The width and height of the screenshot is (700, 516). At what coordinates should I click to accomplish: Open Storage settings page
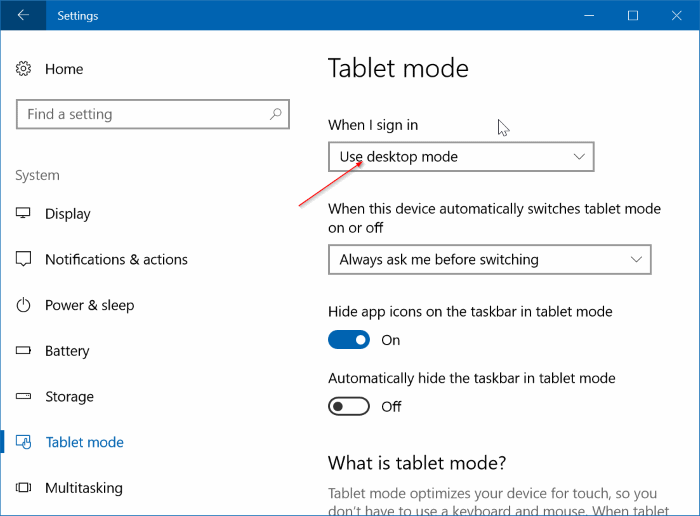[x=69, y=396]
